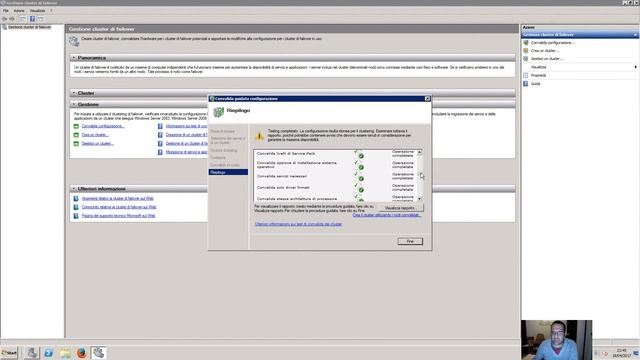Viewport: 640px width, 360px height.
Task: Select Riepilogo step in wizard sidebar
Action: coord(228,172)
